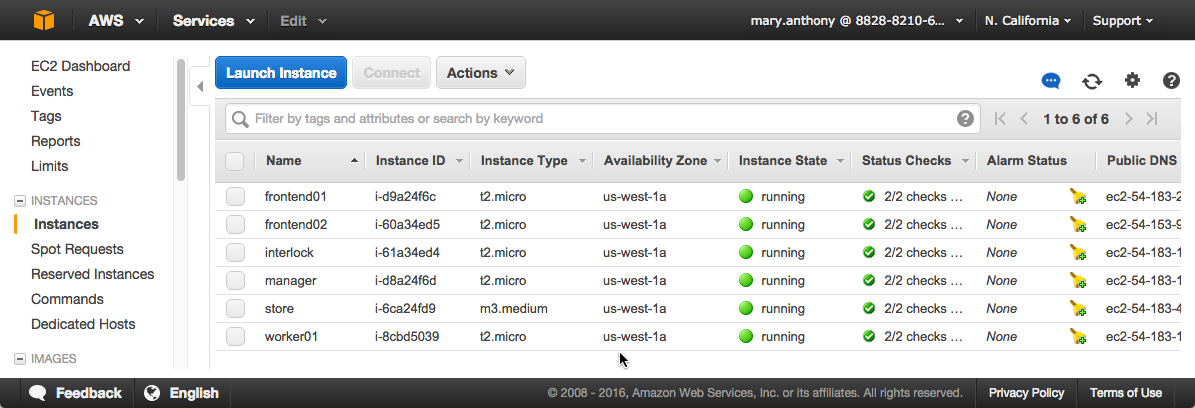The image size is (1195, 408).
Task: Refresh the instances list
Action: click(1092, 81)
